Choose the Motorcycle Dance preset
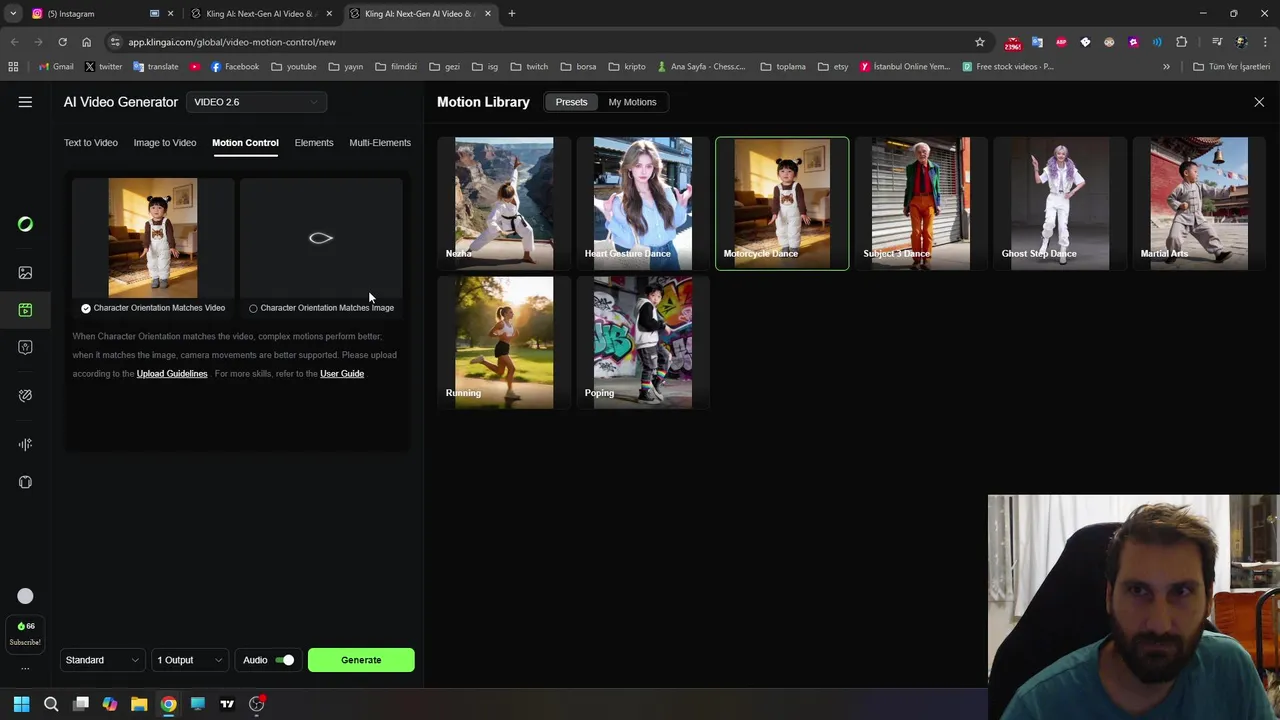Image resolution: width=1280 pixels, height=720 pixels. [782, 203]
